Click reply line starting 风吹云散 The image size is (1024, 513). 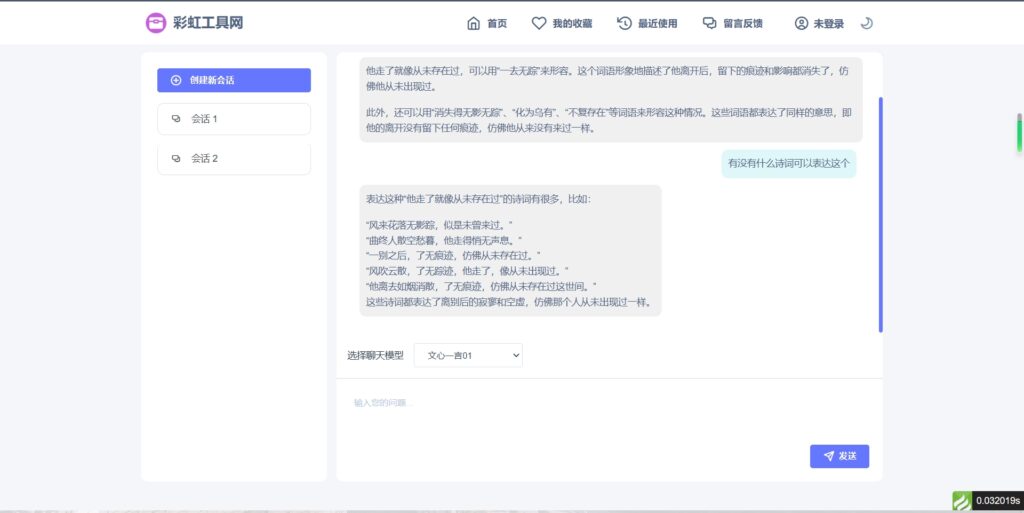(467, 271)
